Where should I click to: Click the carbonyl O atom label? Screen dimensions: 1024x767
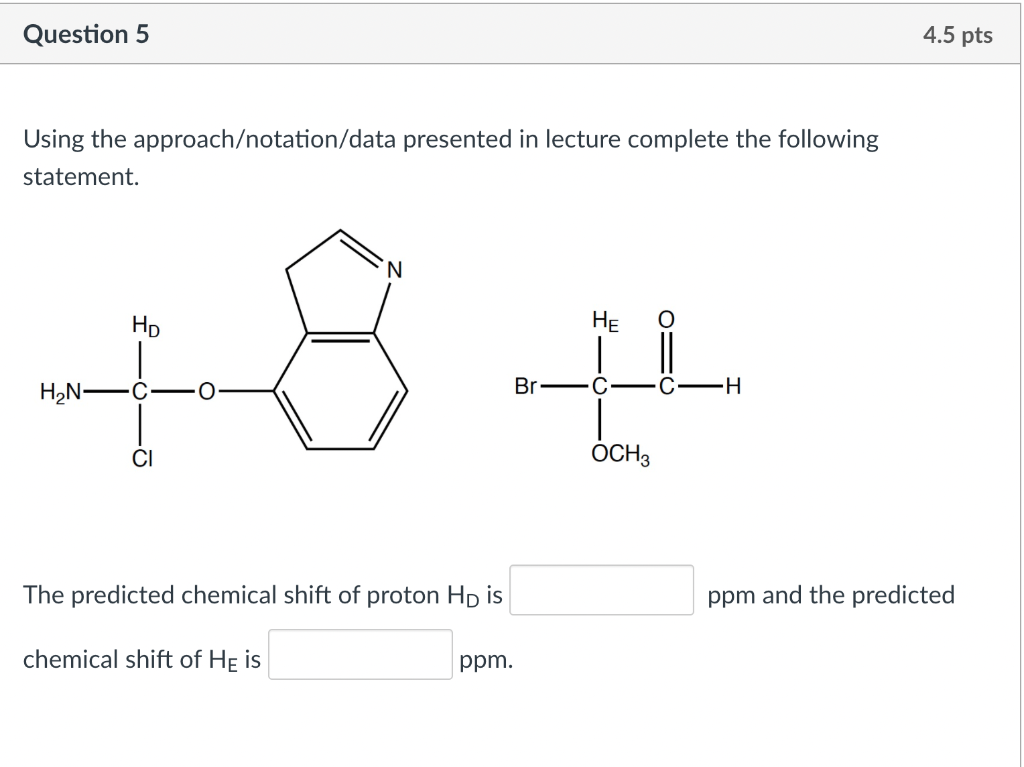(666, 320)
